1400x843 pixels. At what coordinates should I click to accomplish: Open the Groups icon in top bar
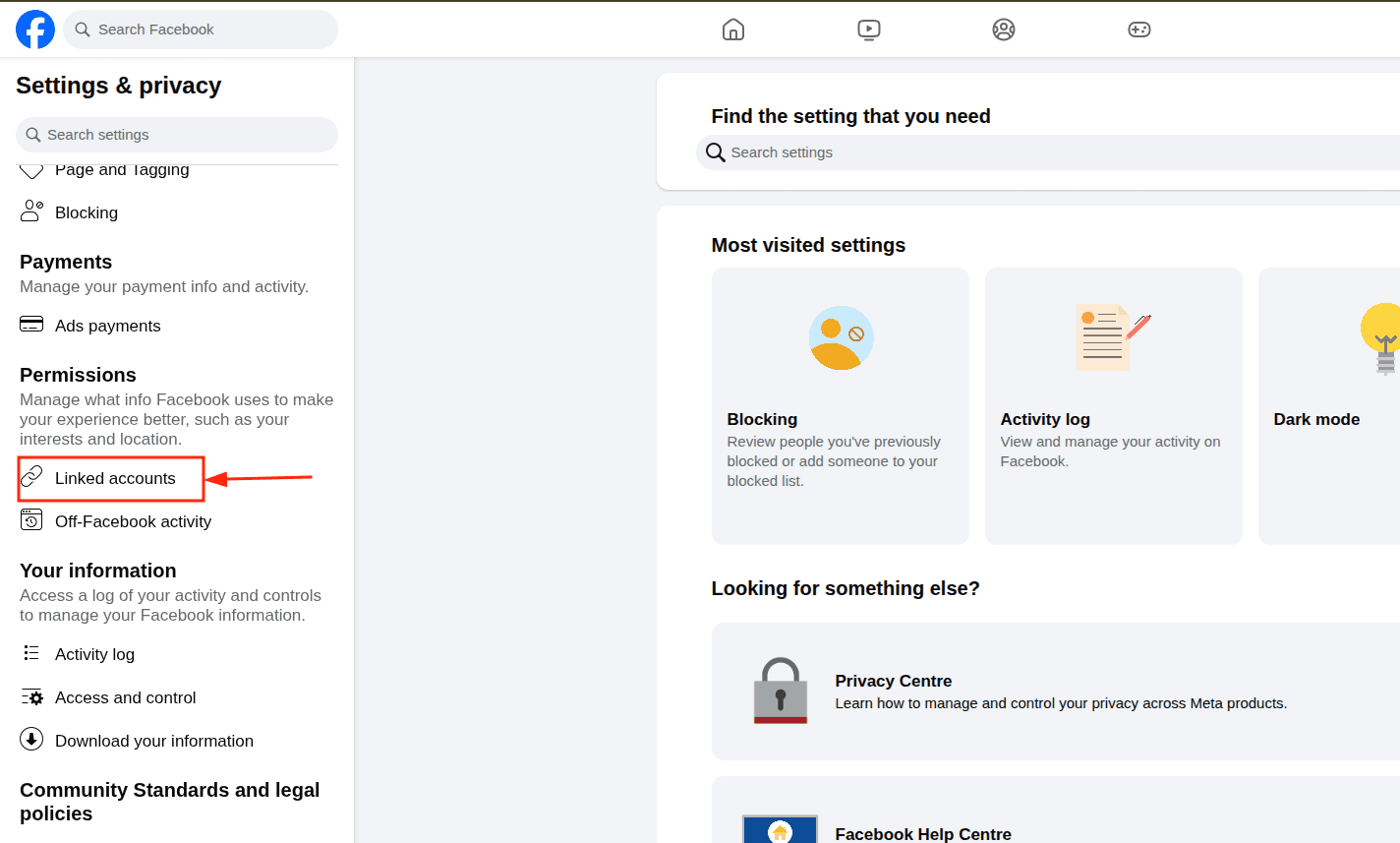coord(1004,30)
